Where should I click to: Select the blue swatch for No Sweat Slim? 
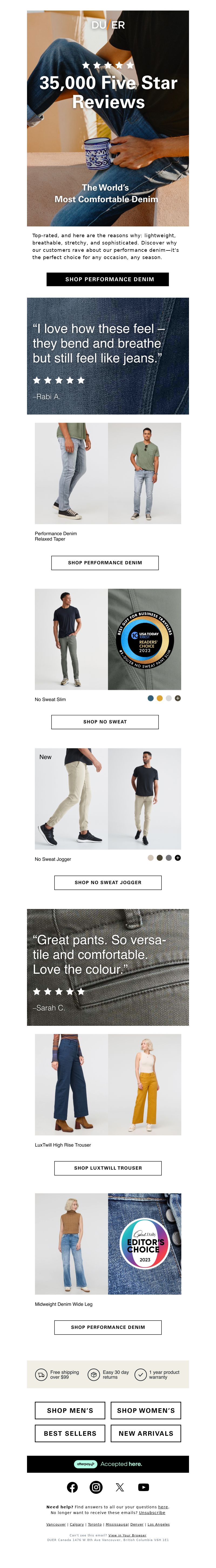(x=150, y=698)
